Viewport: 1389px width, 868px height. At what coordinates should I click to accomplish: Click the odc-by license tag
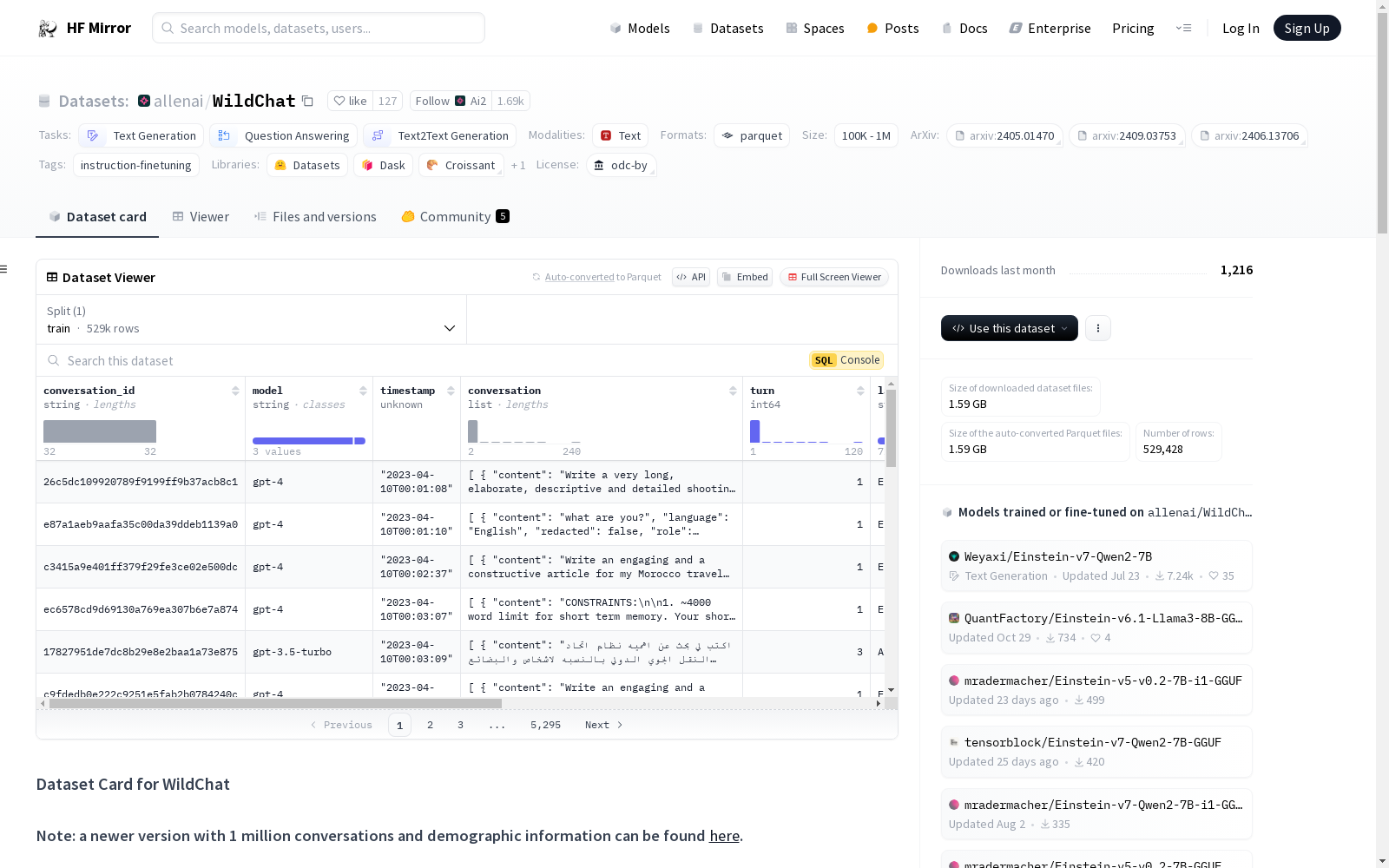pyautogui.click(x=622, y=165)
